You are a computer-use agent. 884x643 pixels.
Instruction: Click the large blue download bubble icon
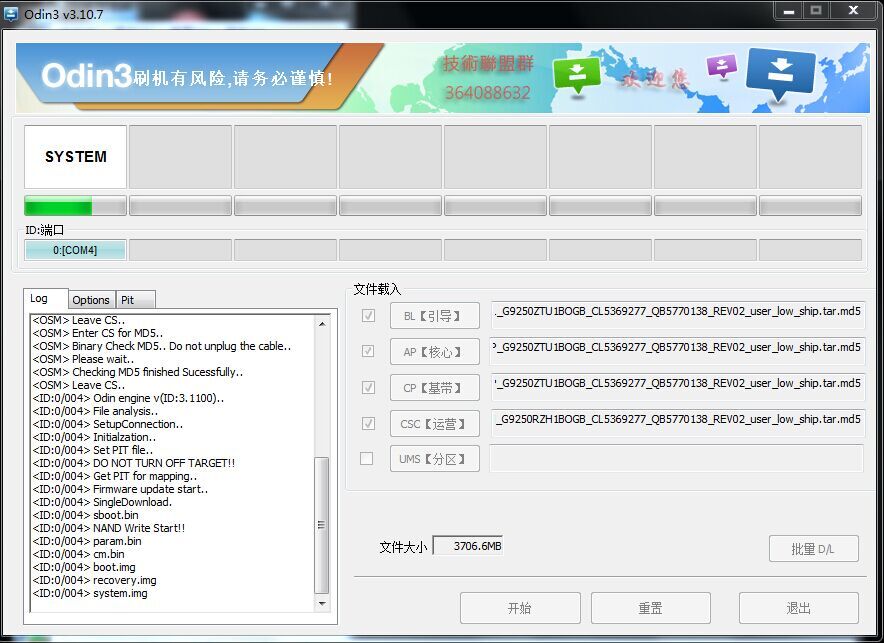click(x=780, y=74)
